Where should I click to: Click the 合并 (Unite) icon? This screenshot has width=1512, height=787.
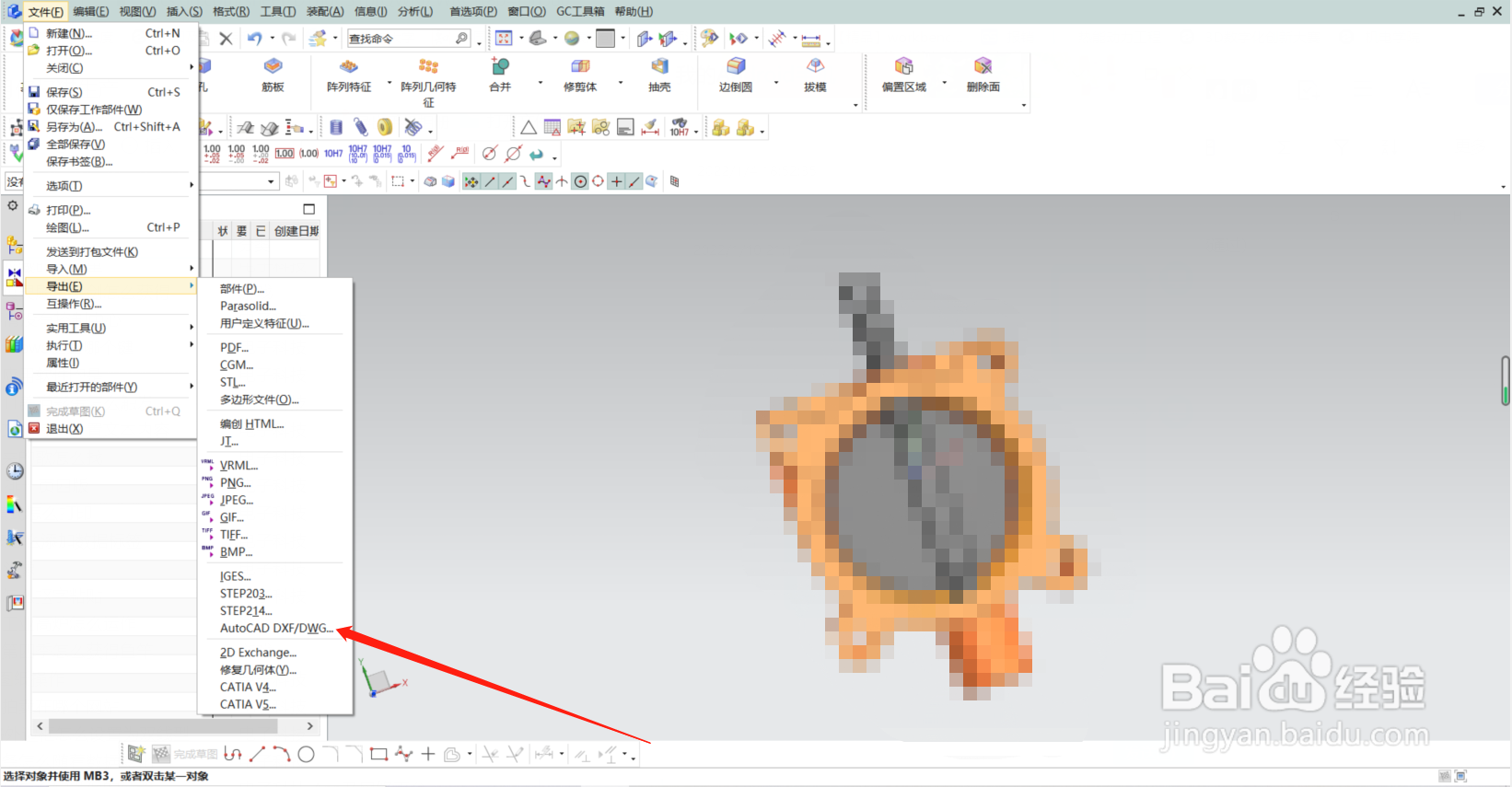tap(500, 67)
